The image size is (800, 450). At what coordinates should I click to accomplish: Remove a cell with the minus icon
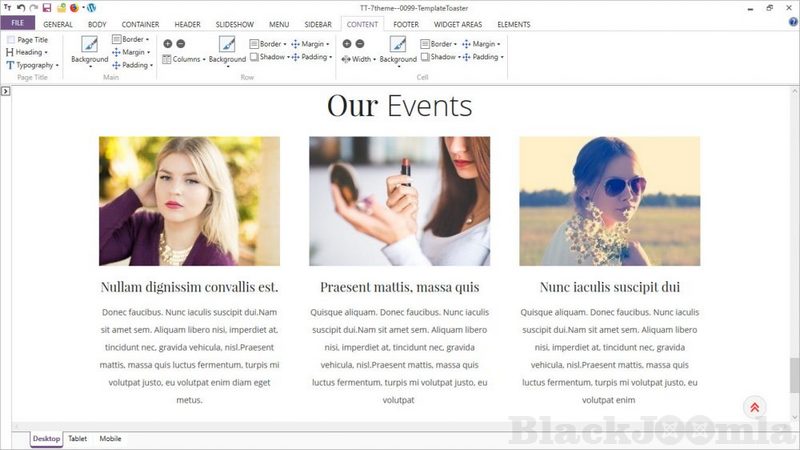(360, 44)
